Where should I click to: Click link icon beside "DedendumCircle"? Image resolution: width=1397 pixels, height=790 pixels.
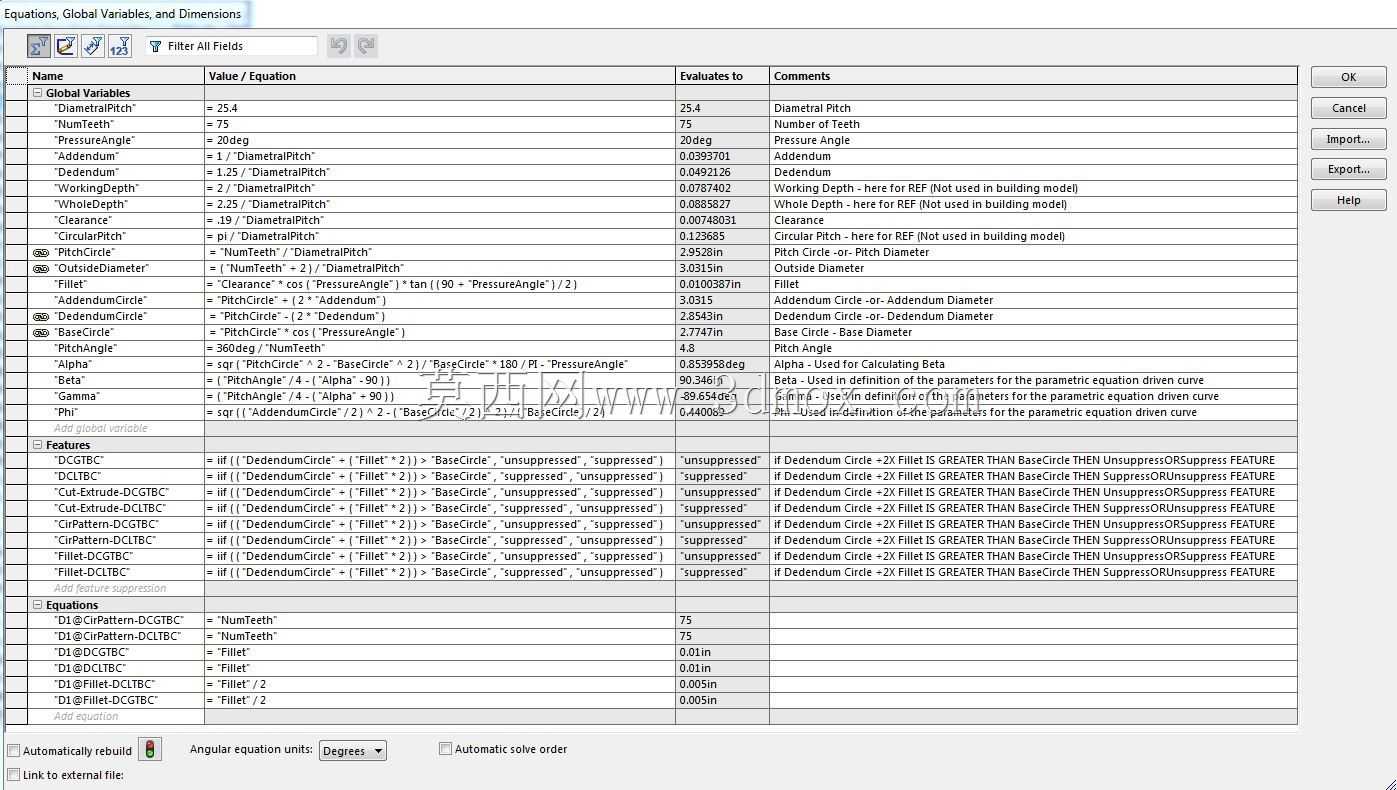point(41,317)
